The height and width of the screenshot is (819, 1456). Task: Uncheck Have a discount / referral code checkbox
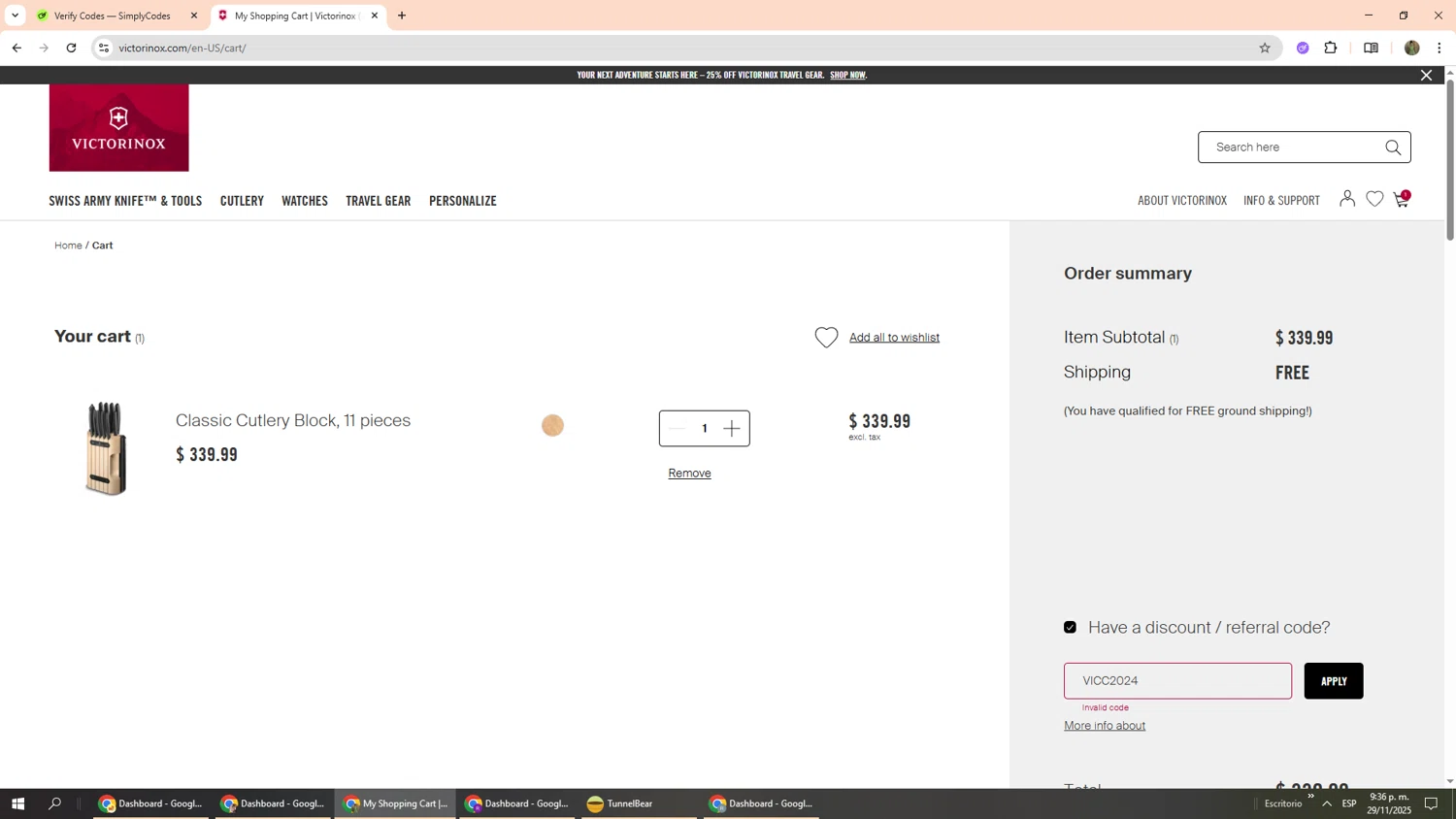(1070, 628)
